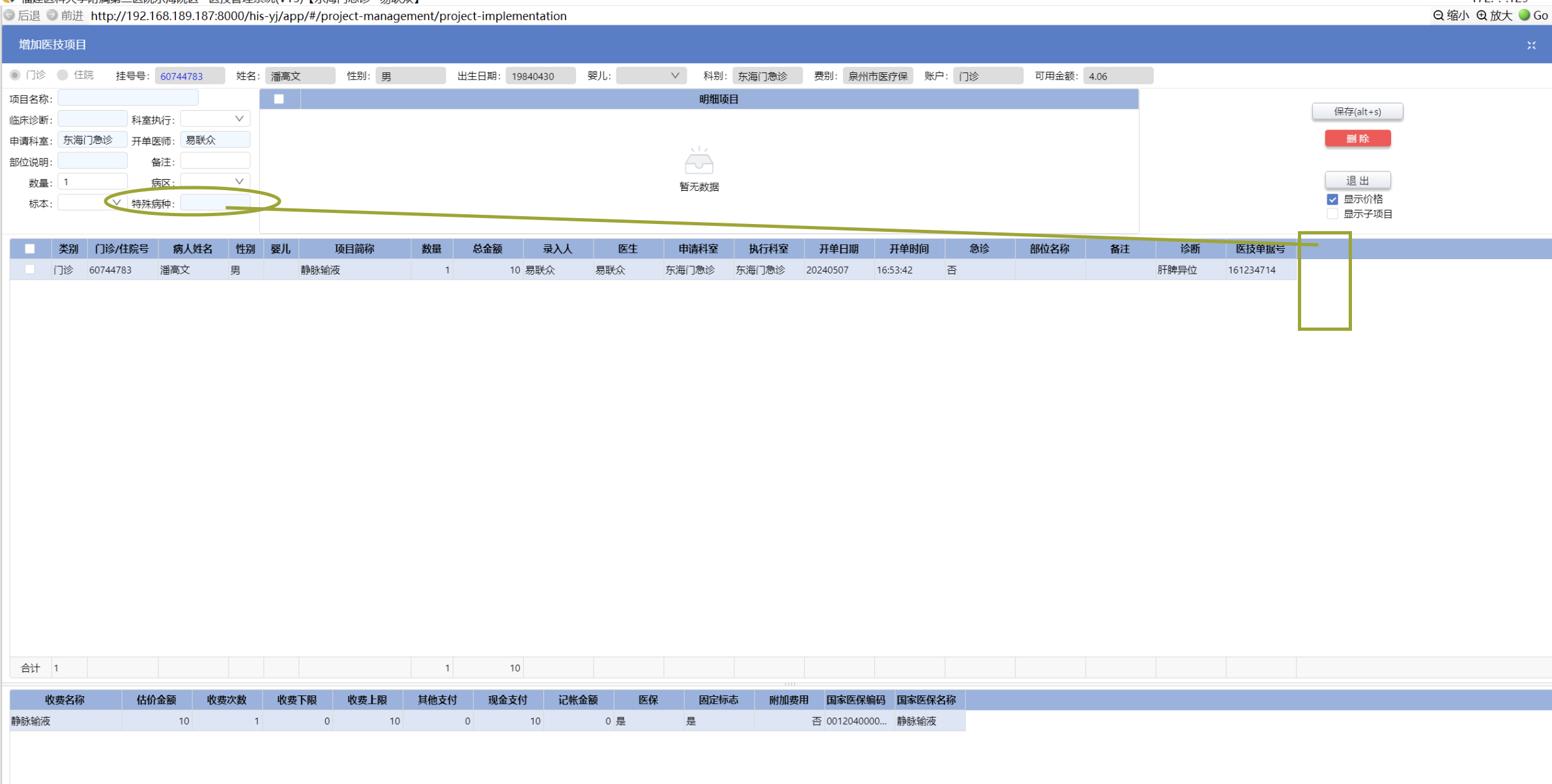Uncheck the 显示价格 checkbox
Screen dimensions: 1552x784
click(1332, 199)
